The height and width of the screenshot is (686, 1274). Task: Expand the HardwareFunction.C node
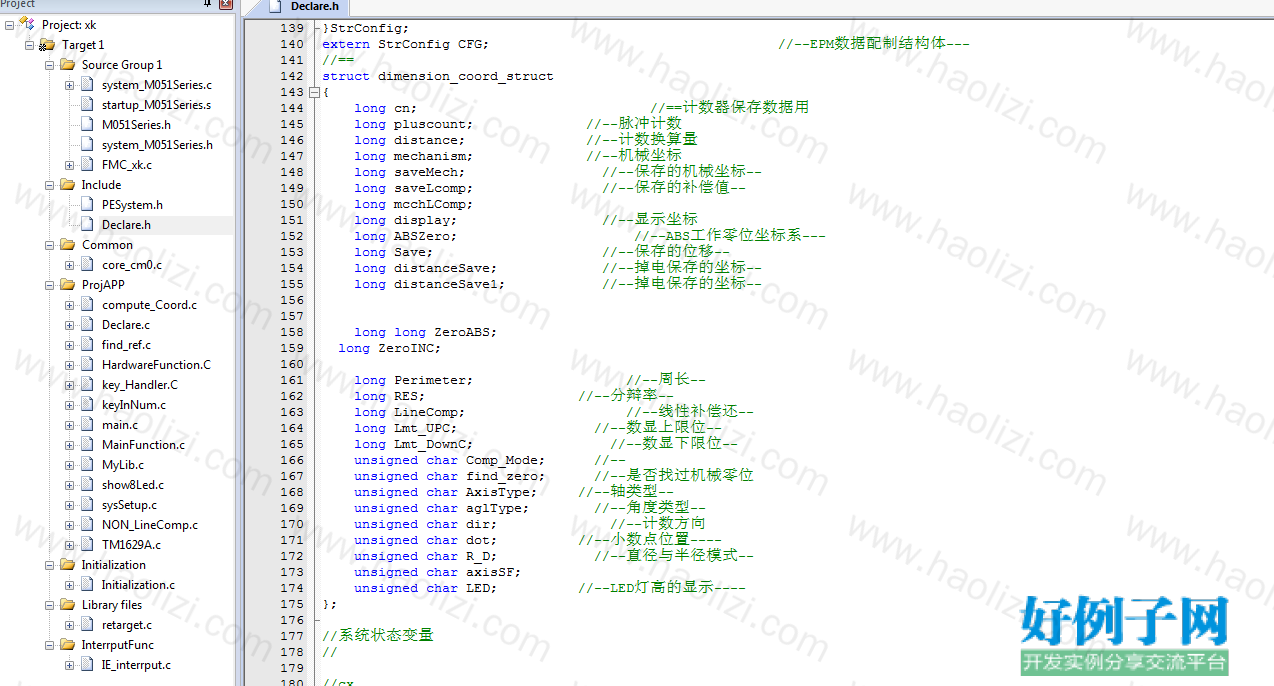coord(69,365)
